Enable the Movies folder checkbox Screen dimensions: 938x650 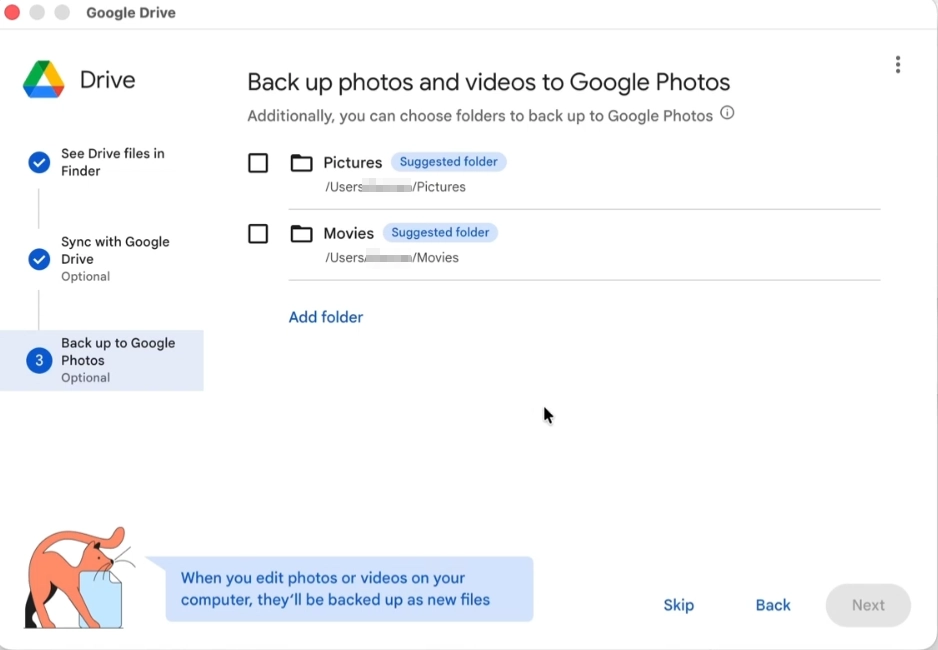pyautogui.click(x=258, y=233)
